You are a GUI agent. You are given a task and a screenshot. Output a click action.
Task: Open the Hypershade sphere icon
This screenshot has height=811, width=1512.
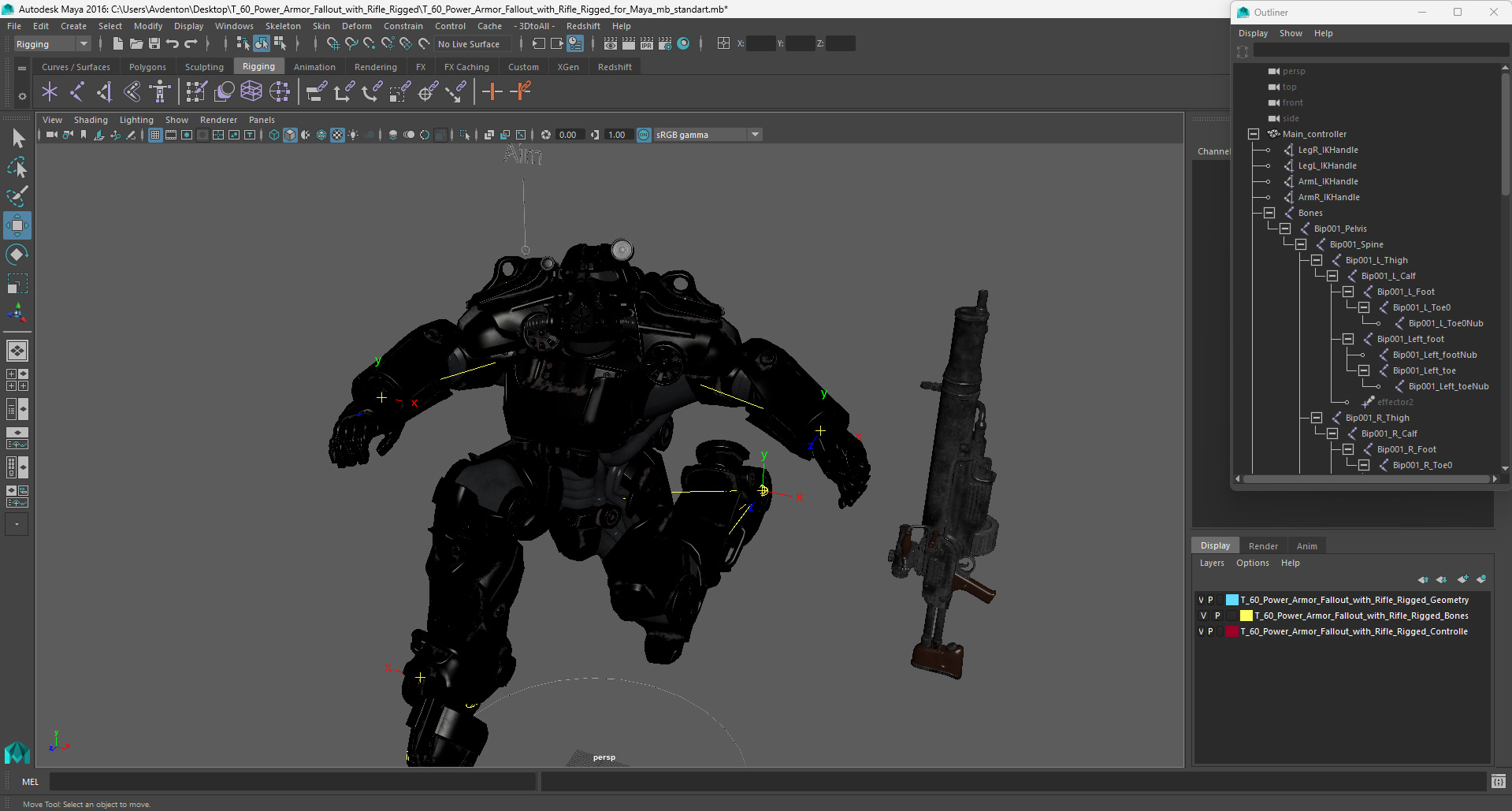[683, 44]
